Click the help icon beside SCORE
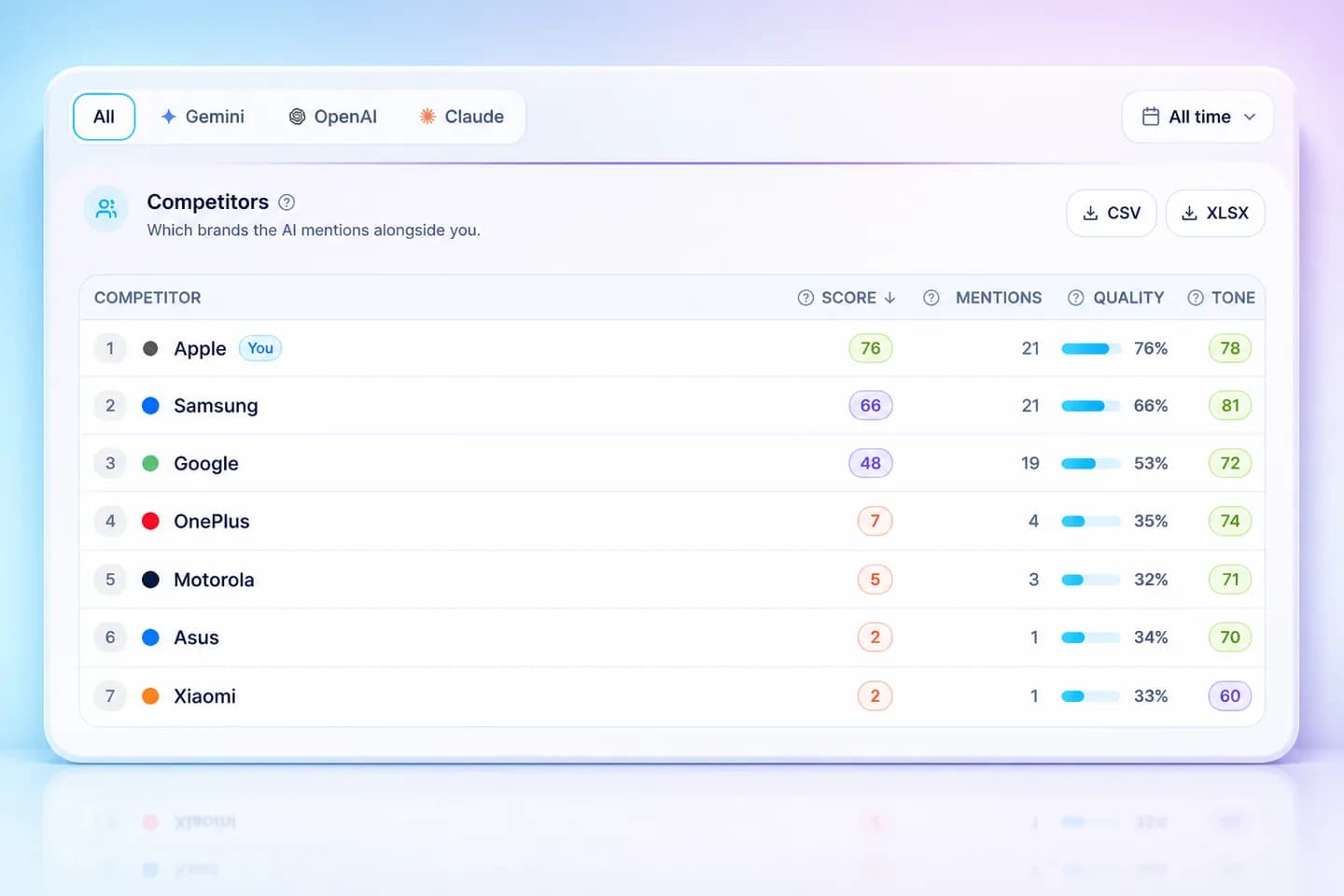The image size is (1344, 896). [x=805, y=298]
